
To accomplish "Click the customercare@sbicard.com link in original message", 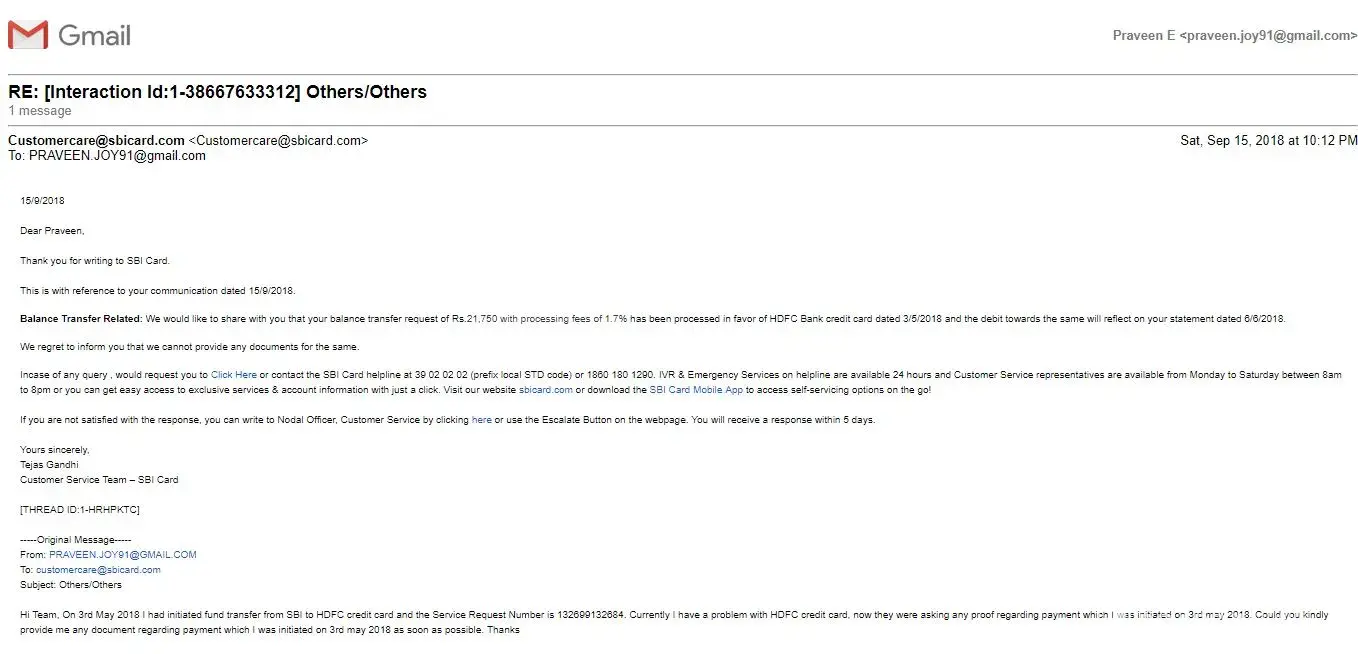I will (x=98, y=570).
